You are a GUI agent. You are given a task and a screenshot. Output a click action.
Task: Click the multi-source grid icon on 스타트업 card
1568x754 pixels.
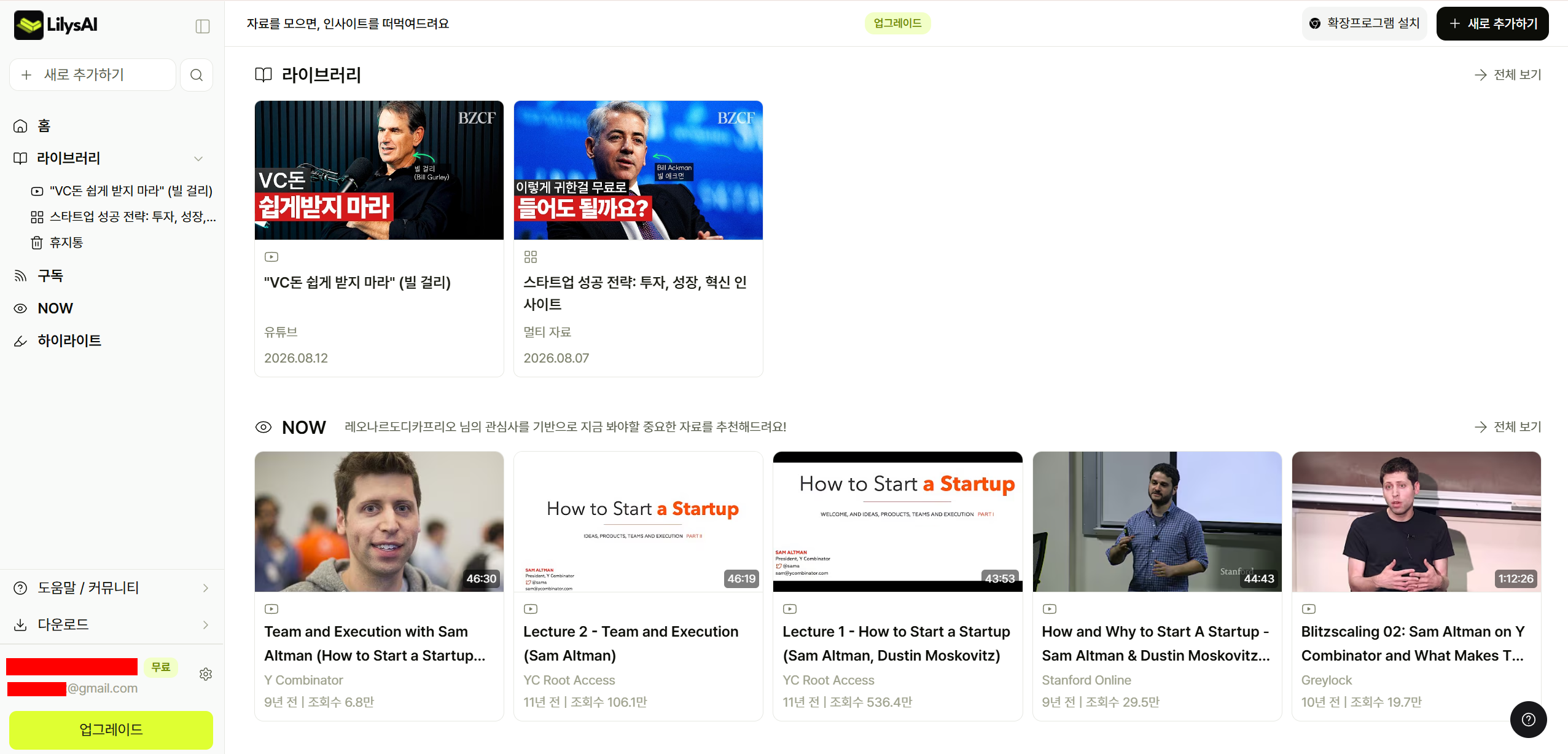point(531,257)
